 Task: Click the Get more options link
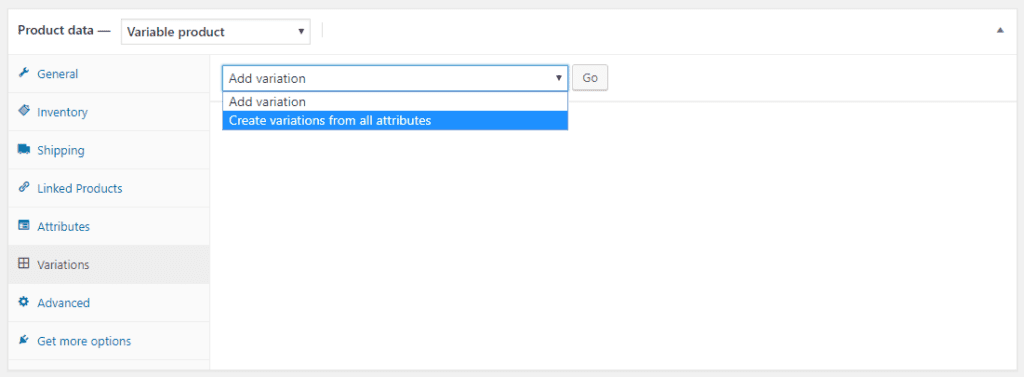pos(84,341)
